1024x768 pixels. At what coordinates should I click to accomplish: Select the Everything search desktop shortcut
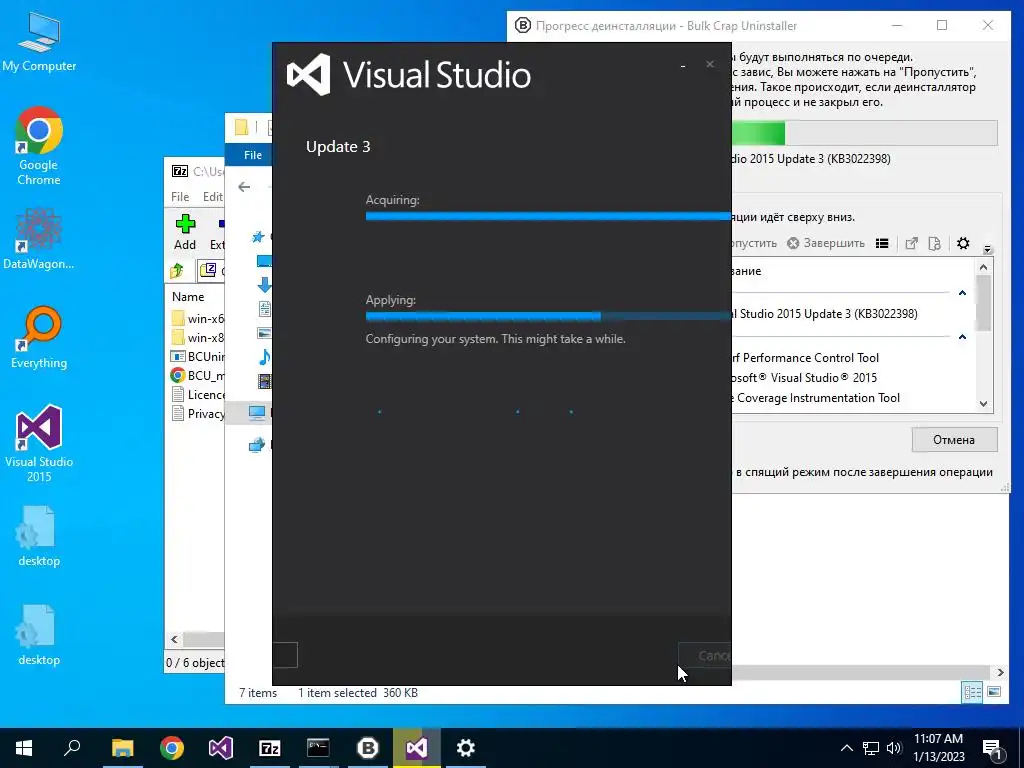tap(39, 338)
